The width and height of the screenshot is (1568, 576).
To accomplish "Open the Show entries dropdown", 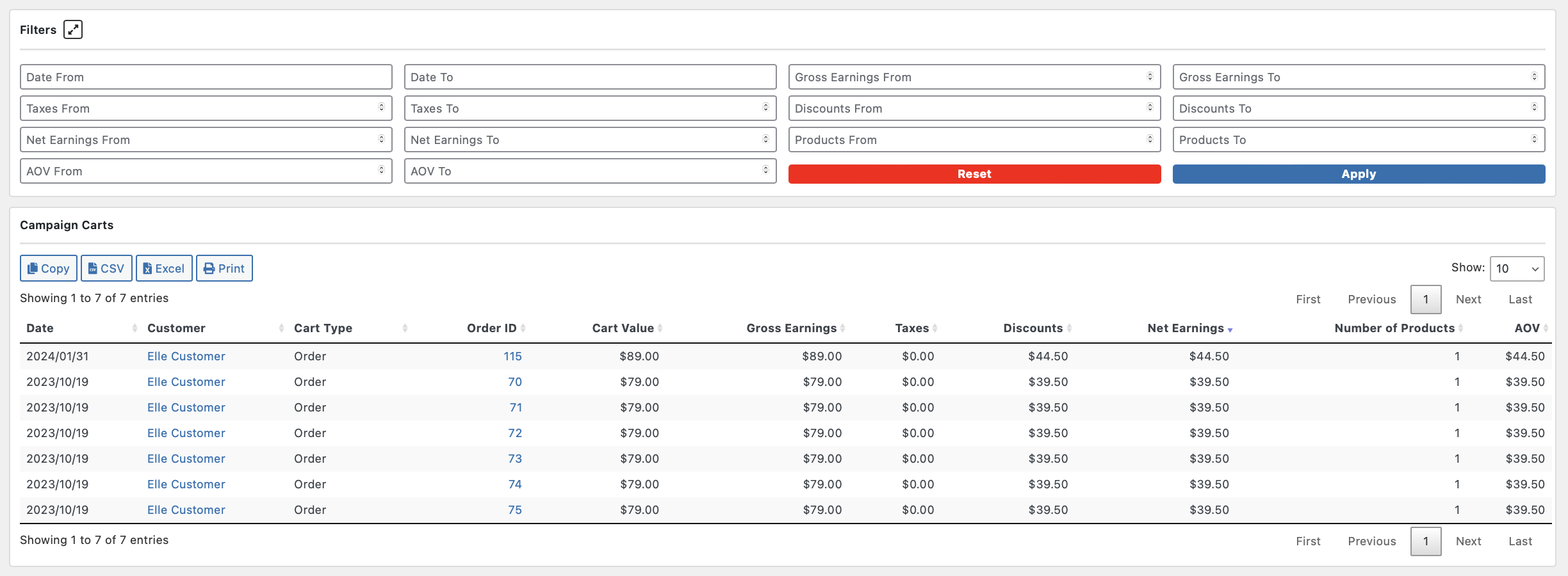I will click(x=1517, y=269).
